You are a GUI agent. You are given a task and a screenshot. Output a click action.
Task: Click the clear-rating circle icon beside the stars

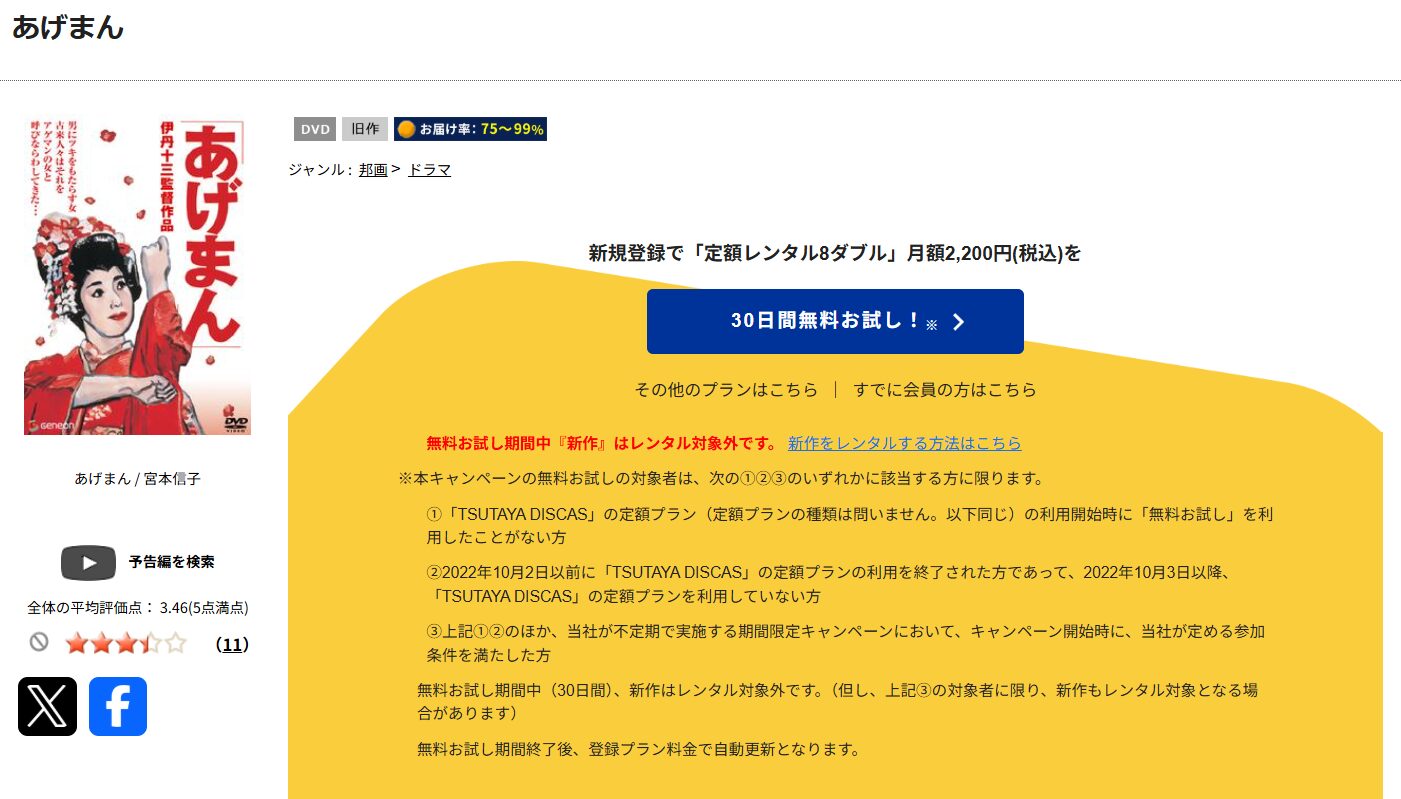click(39, 643)
